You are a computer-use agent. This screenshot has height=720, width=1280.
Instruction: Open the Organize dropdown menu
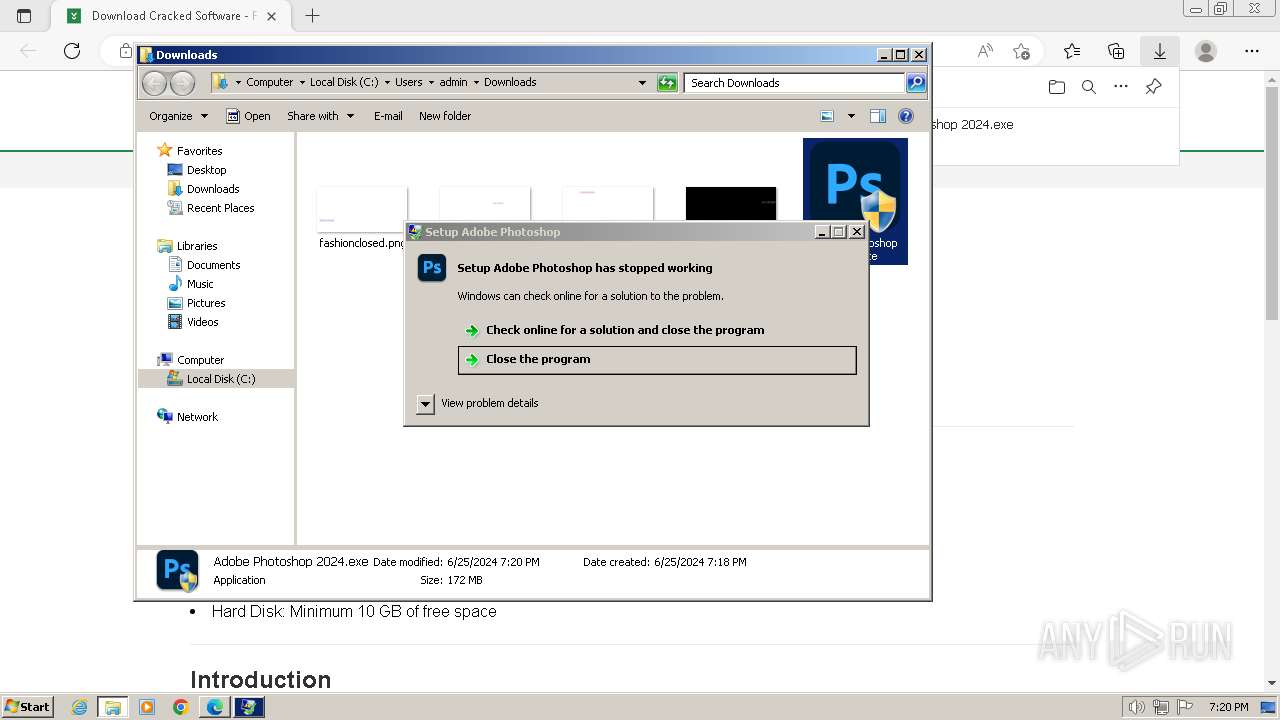click(178, 116)
